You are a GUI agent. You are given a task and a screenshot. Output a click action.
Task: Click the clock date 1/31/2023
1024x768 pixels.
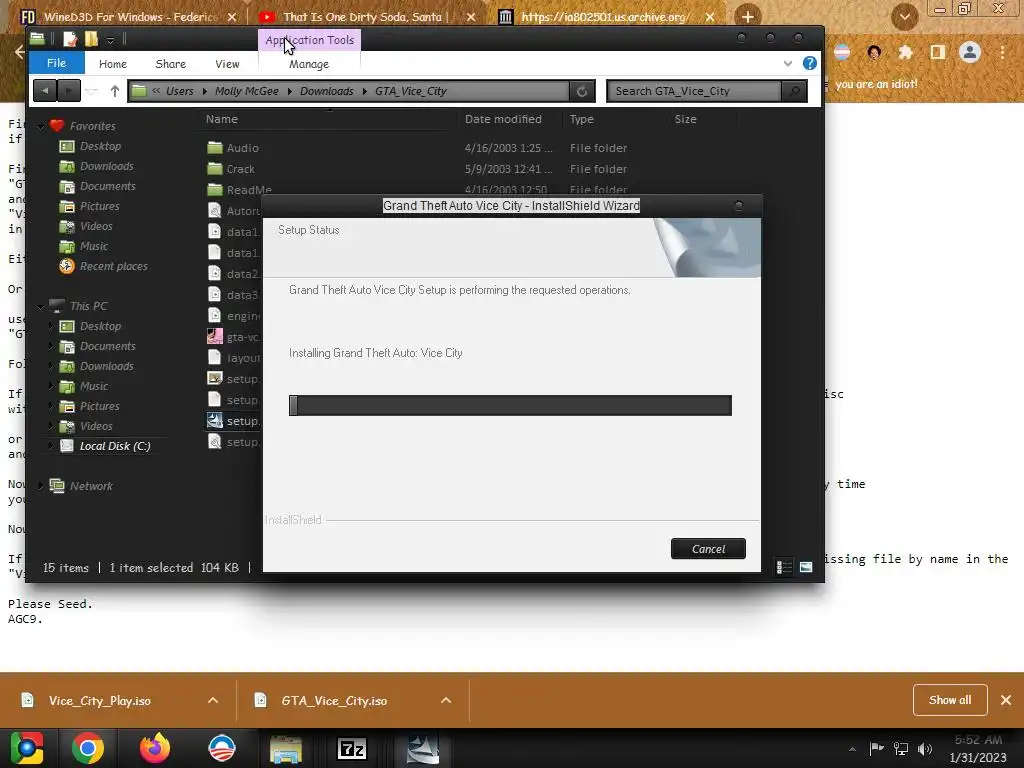click(978, 758)
